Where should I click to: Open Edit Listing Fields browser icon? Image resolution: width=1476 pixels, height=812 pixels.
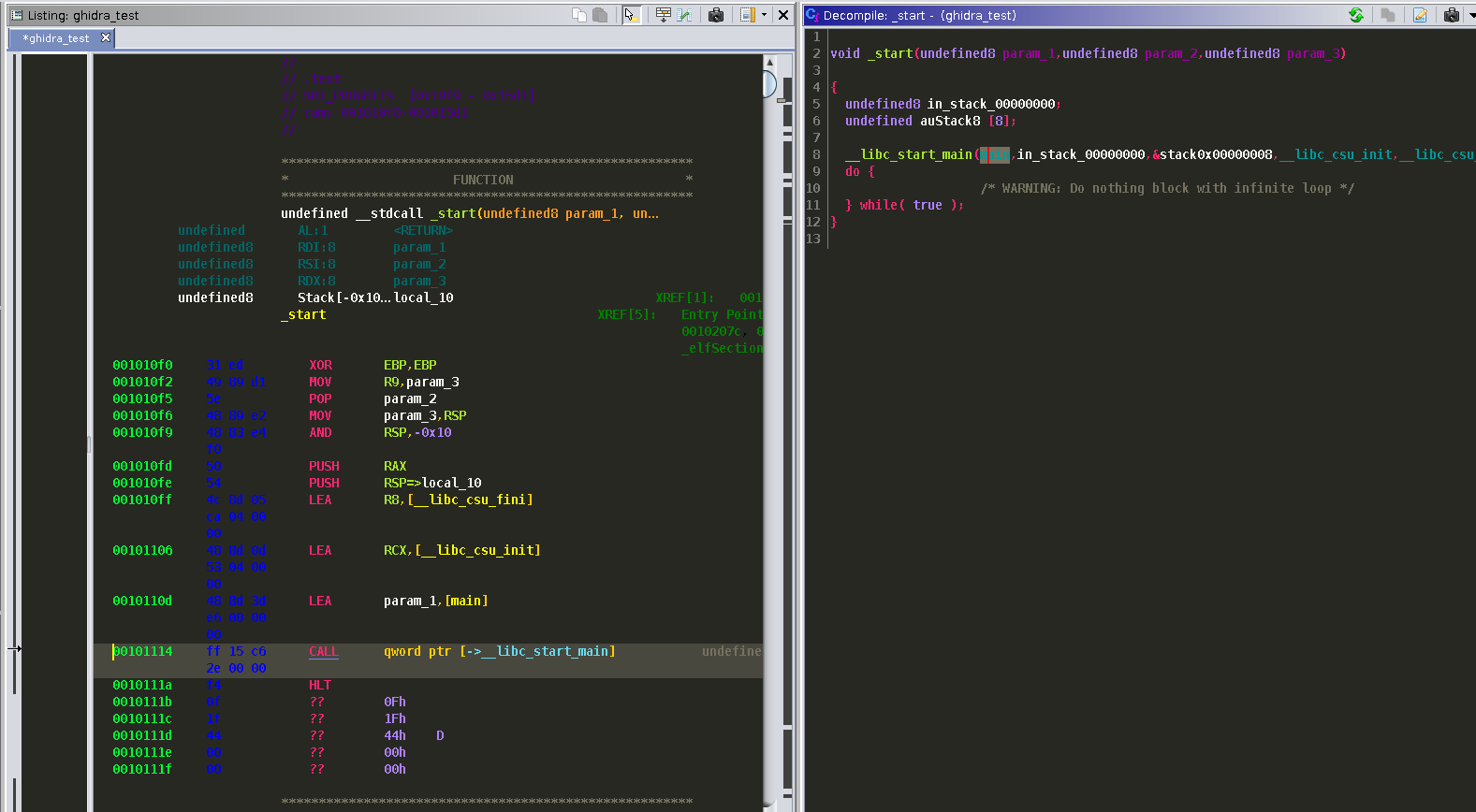(x=663, y=15)
